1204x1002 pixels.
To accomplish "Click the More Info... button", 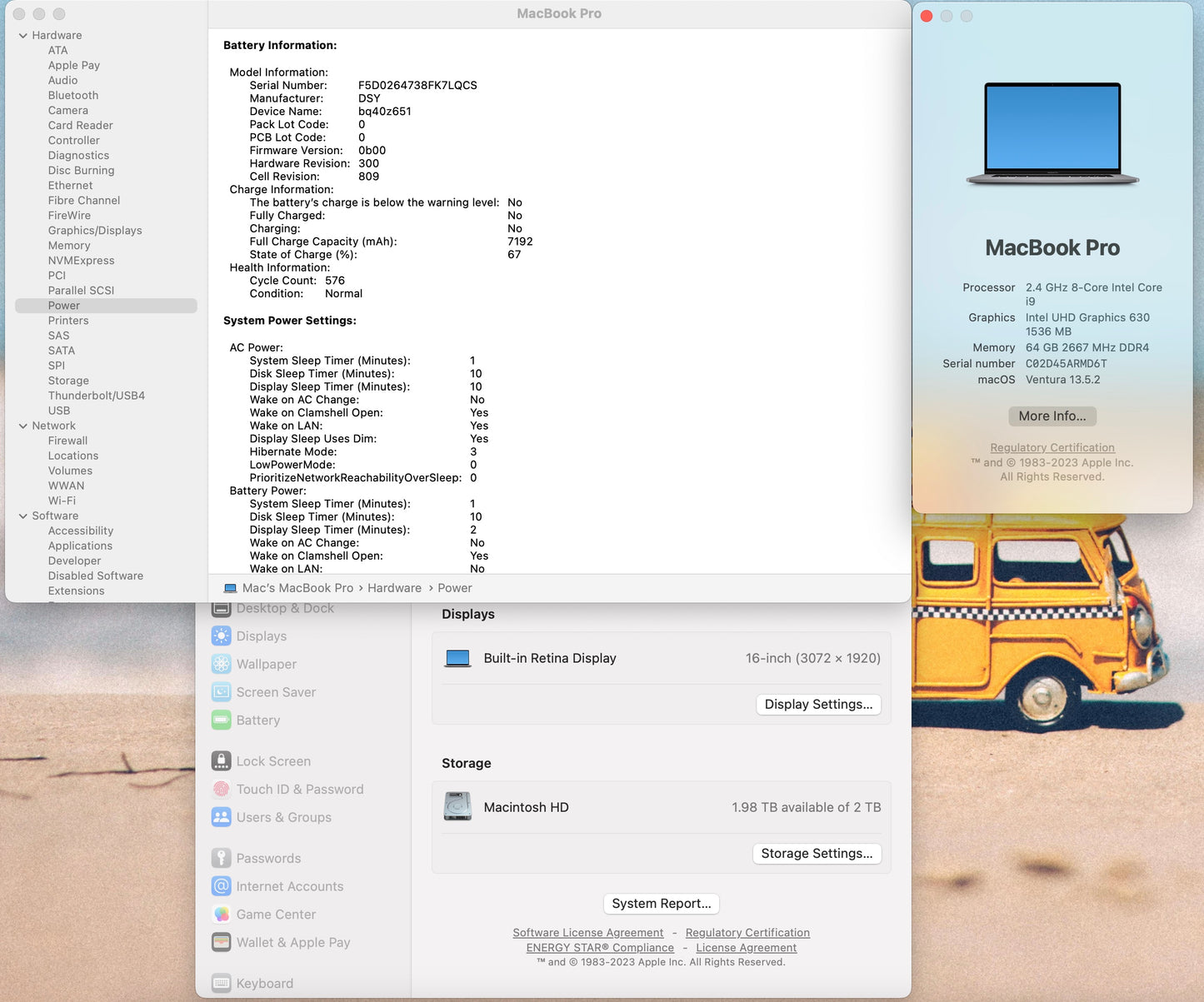I will pos(1052,416).
